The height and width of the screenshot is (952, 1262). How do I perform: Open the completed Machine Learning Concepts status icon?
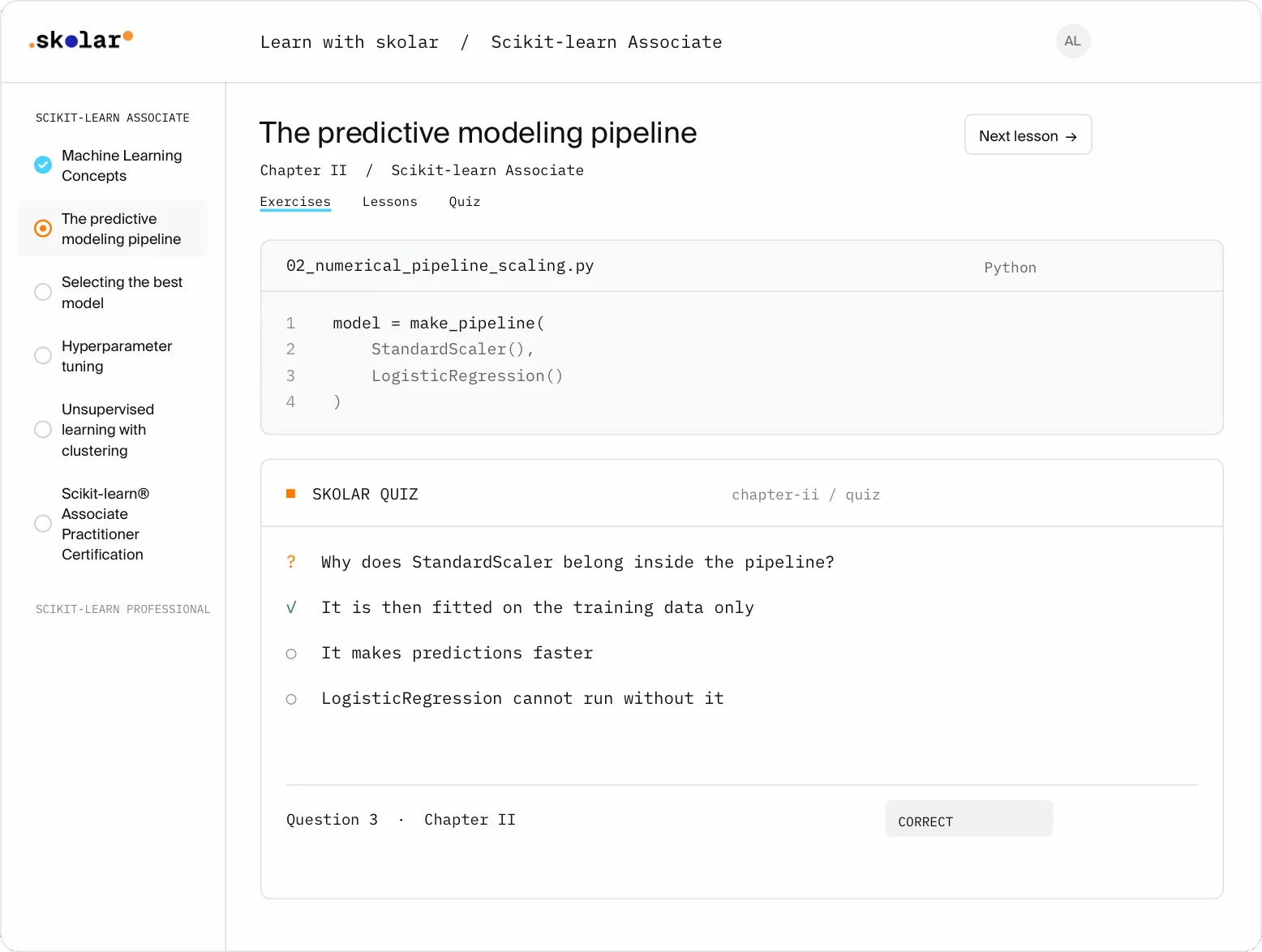point(43,165)
